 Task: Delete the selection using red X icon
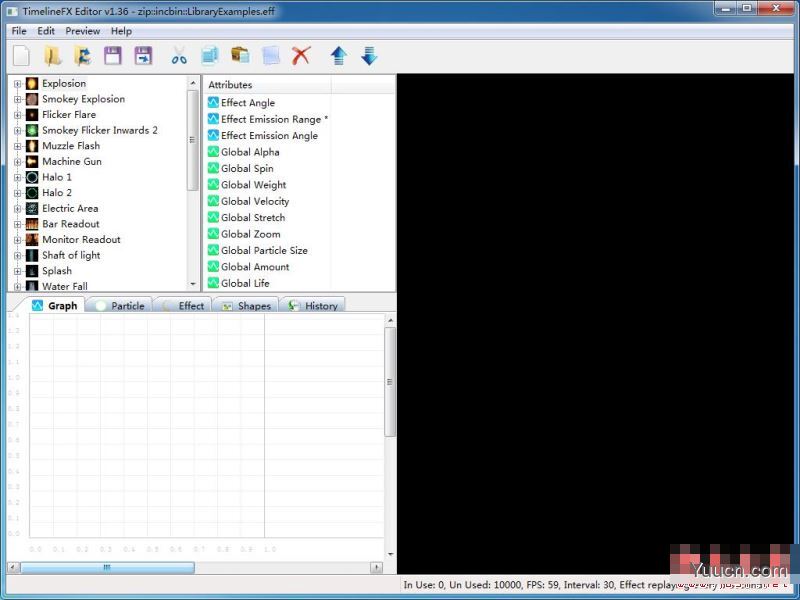click(x=302, y=56)
